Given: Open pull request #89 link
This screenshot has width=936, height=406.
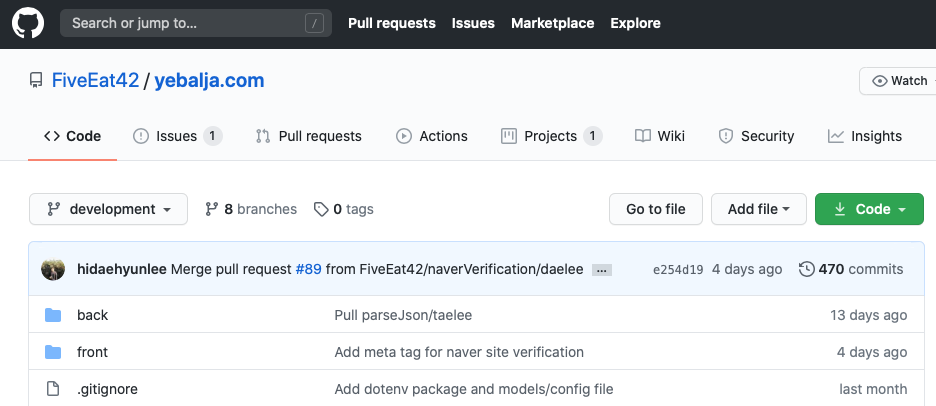Looking at the screenshot, I should pos(308,269).
